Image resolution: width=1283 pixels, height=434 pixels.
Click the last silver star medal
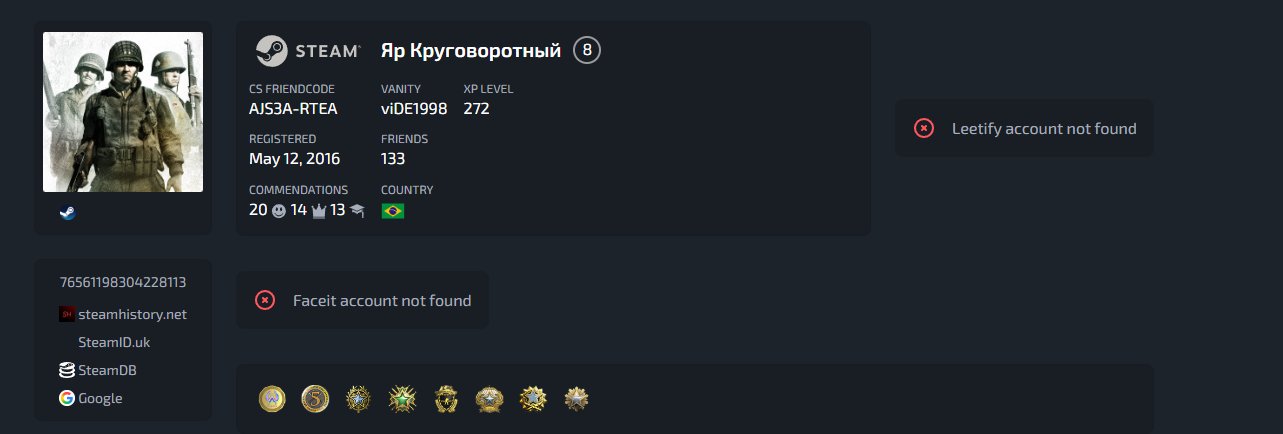576,399
